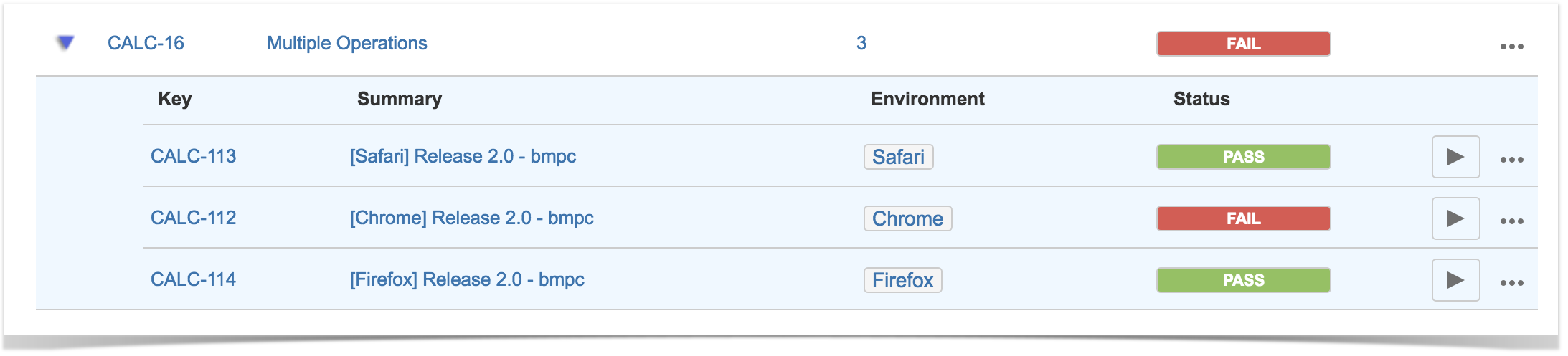Run the Safari test execution play button

[x=1455, y=157]
